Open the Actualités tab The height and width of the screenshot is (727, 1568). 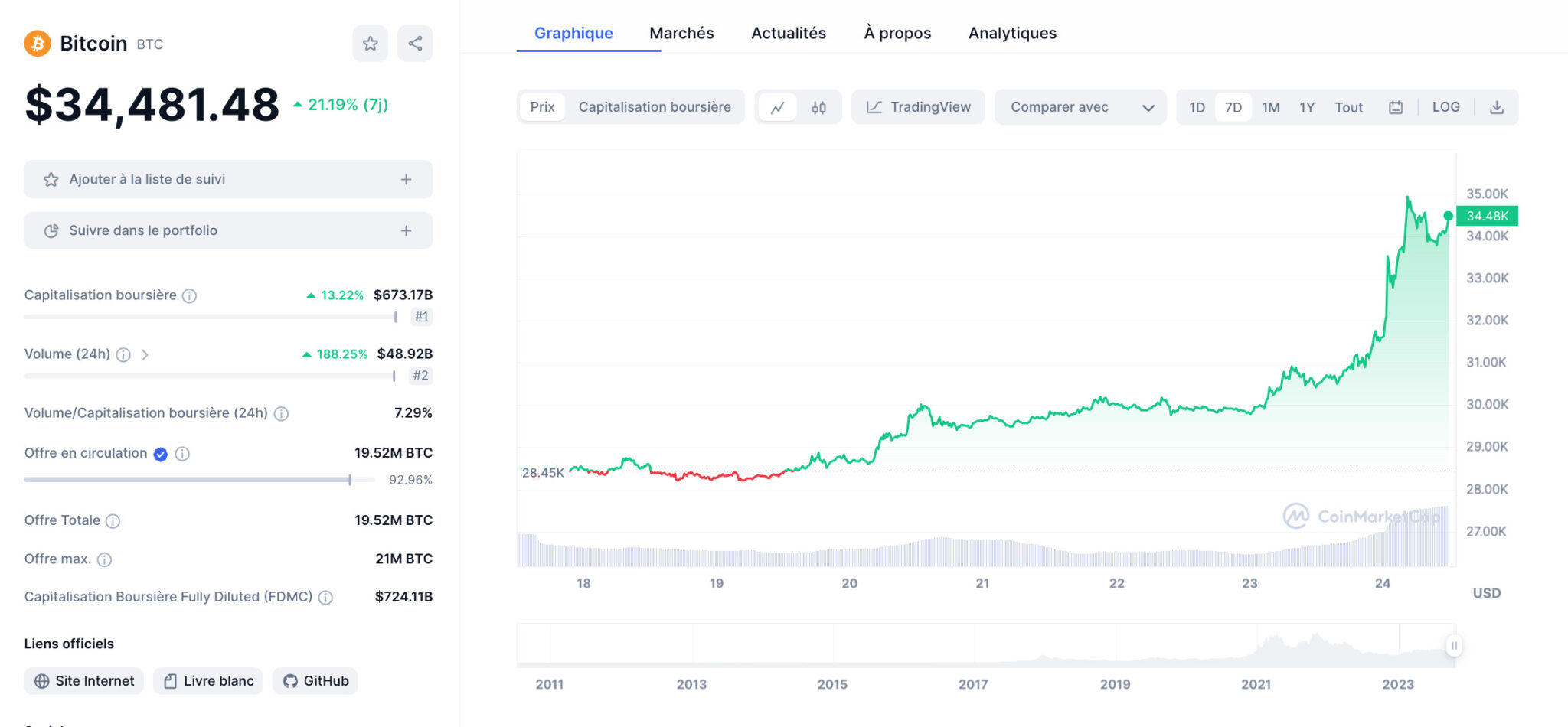point(789,33)
